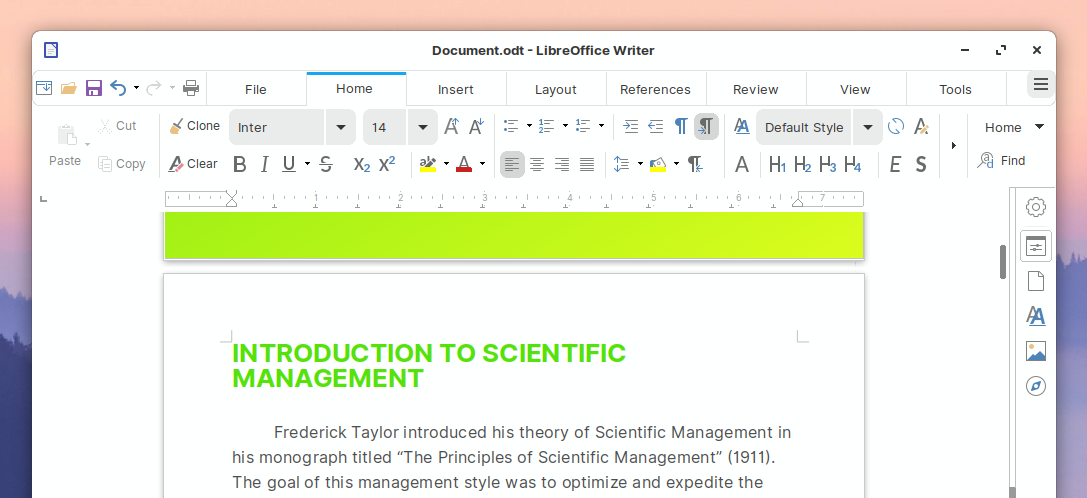Switch to the Insert tab

point(456,89)
